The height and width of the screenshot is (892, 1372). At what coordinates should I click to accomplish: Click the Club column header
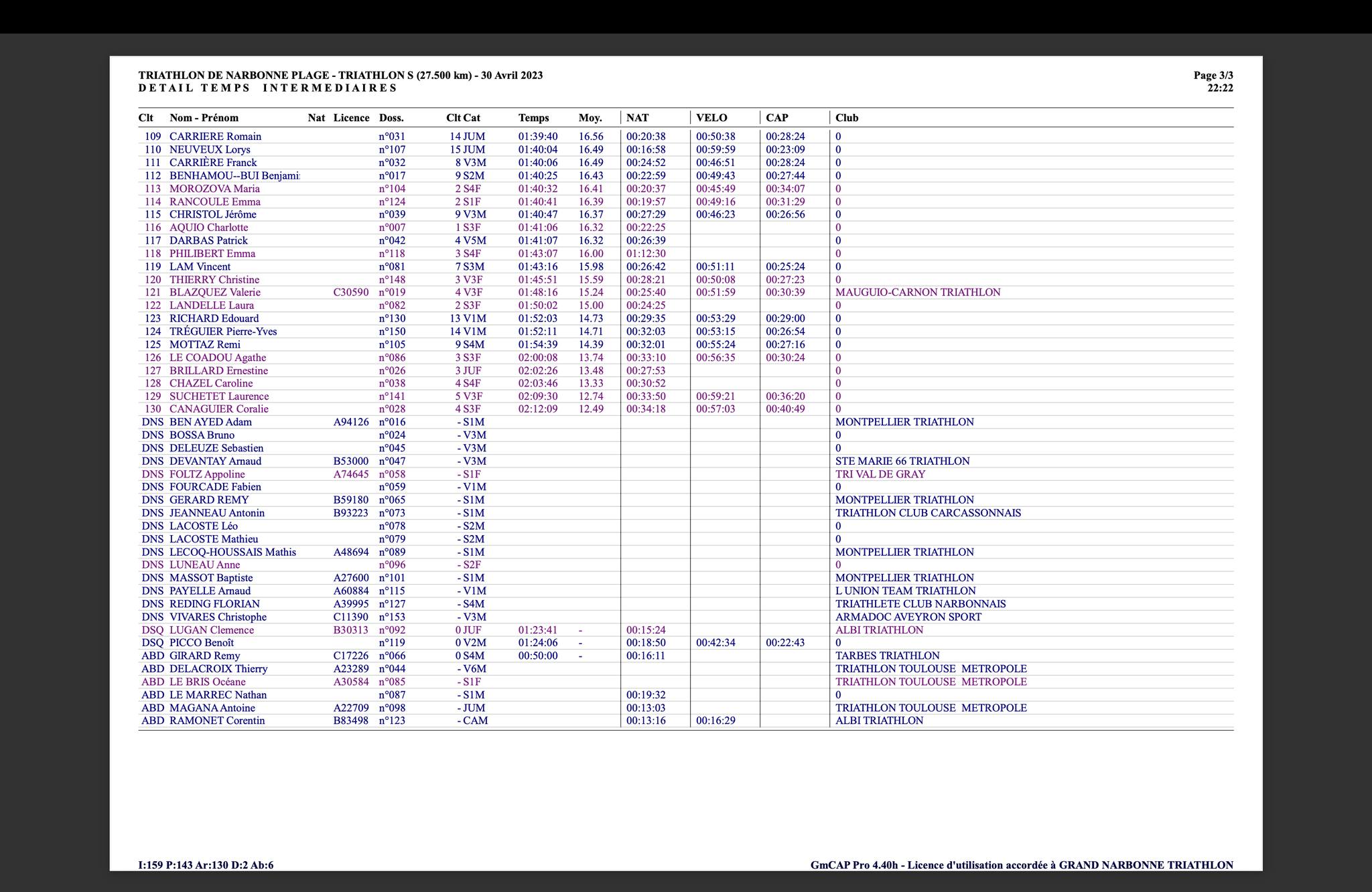(847, 118)
